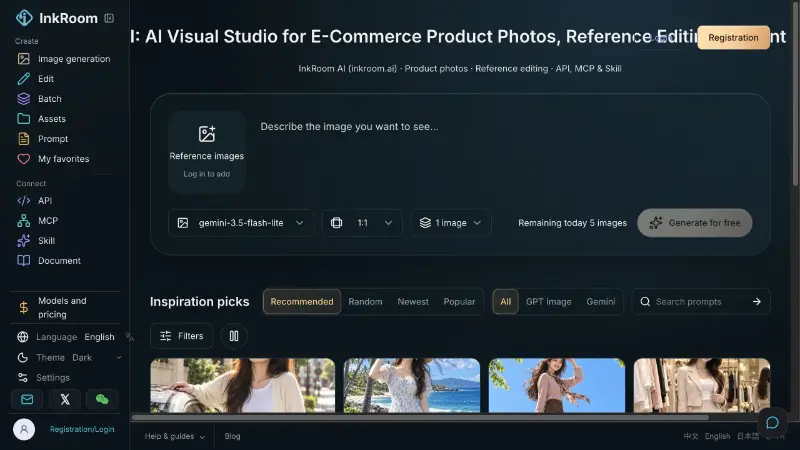Open the MCP connection icon
This screenshot has width=800, height=450.
23,220
